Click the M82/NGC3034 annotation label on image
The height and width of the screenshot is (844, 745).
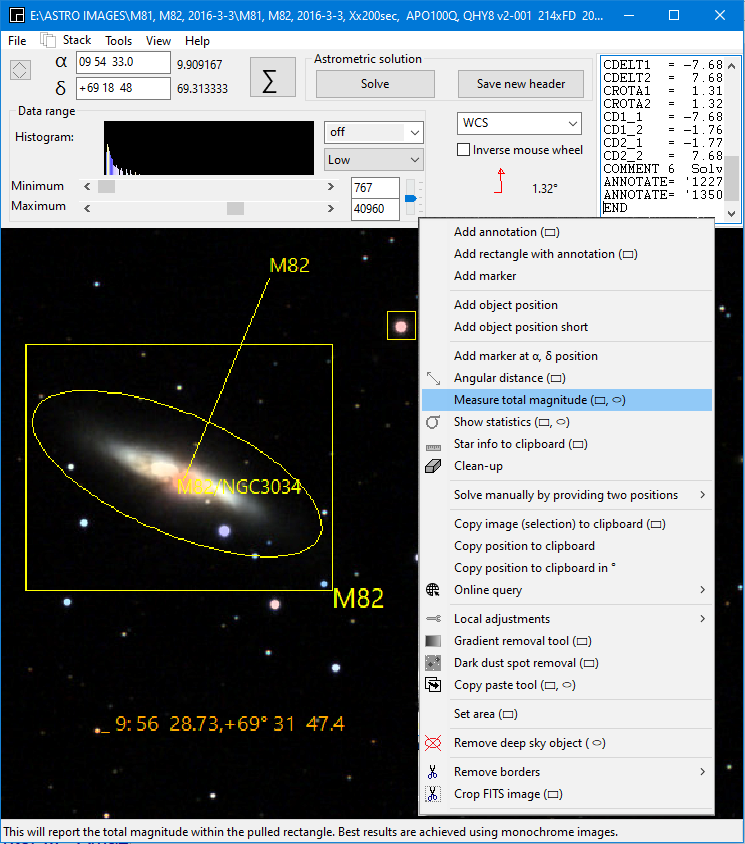pyautogui.click(x=239, y=487)
